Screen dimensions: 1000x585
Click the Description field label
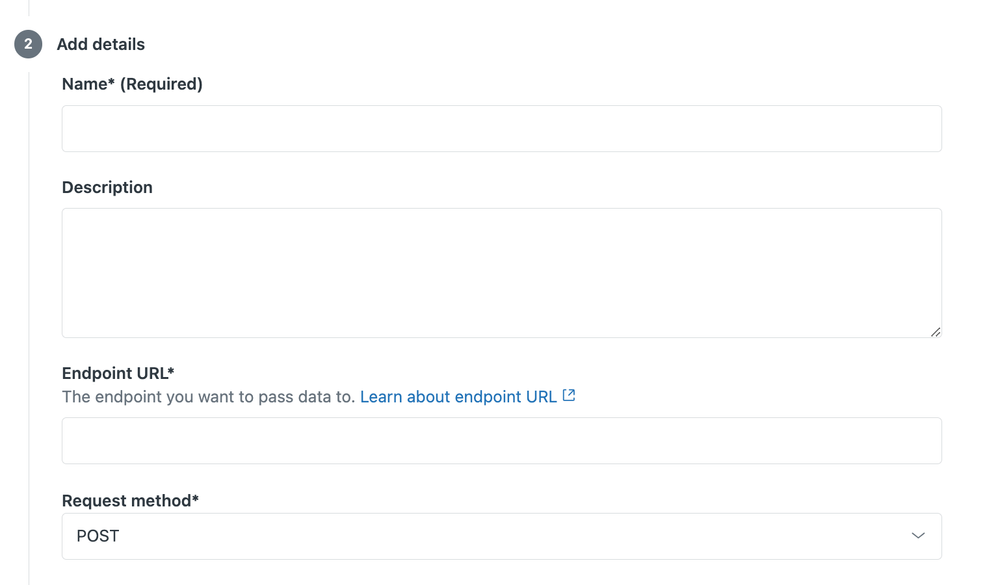click(x=107, y=187)
